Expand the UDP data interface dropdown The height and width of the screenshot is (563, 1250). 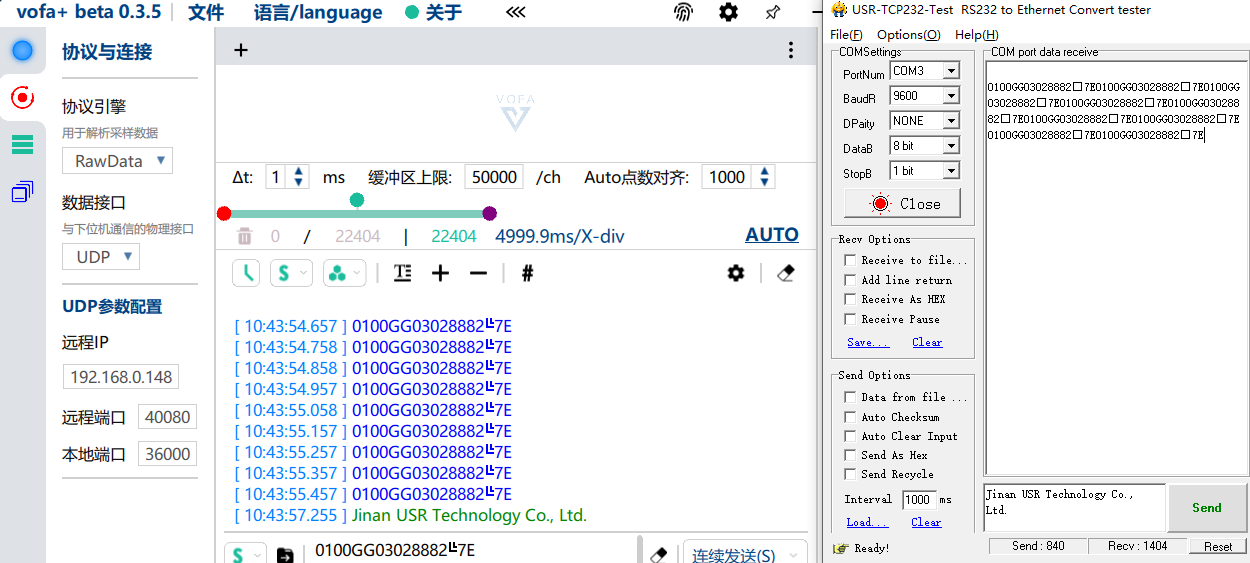click(x=103, y=257)
